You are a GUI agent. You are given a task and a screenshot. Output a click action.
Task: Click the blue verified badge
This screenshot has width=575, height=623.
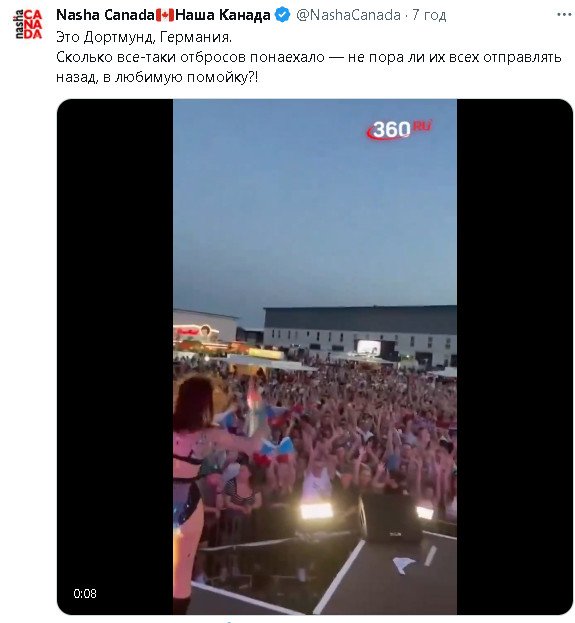283,15
